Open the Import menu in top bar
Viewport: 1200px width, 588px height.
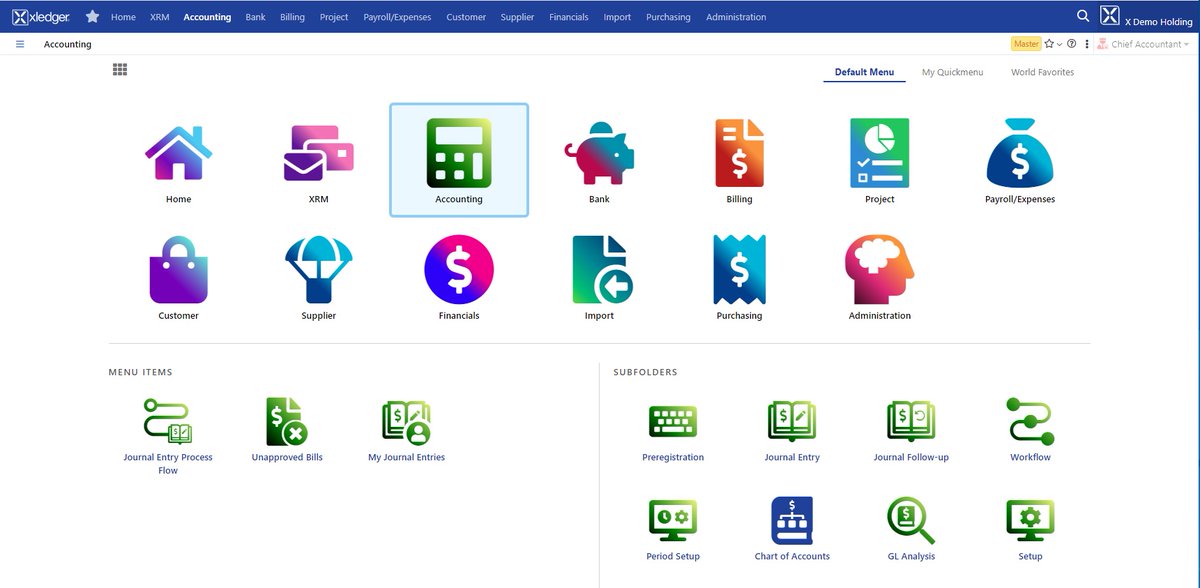(x=617, y=17)
